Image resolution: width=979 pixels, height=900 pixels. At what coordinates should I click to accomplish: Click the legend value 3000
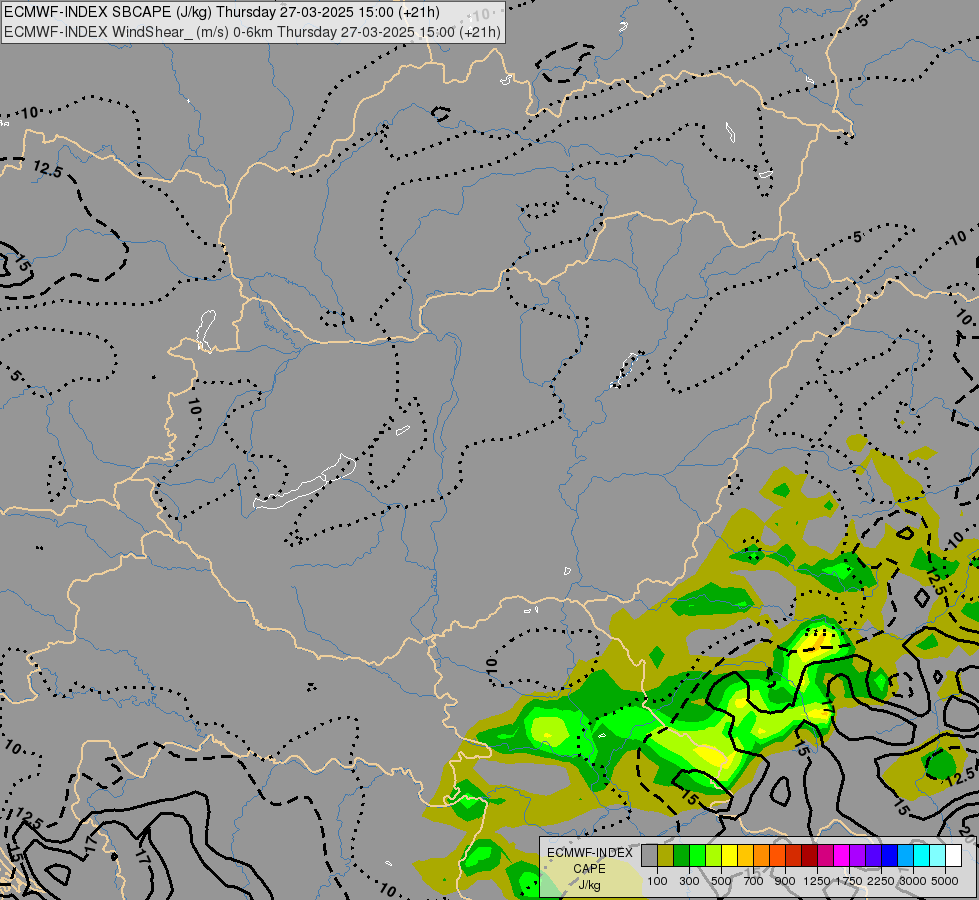click(x=913, y=881)
